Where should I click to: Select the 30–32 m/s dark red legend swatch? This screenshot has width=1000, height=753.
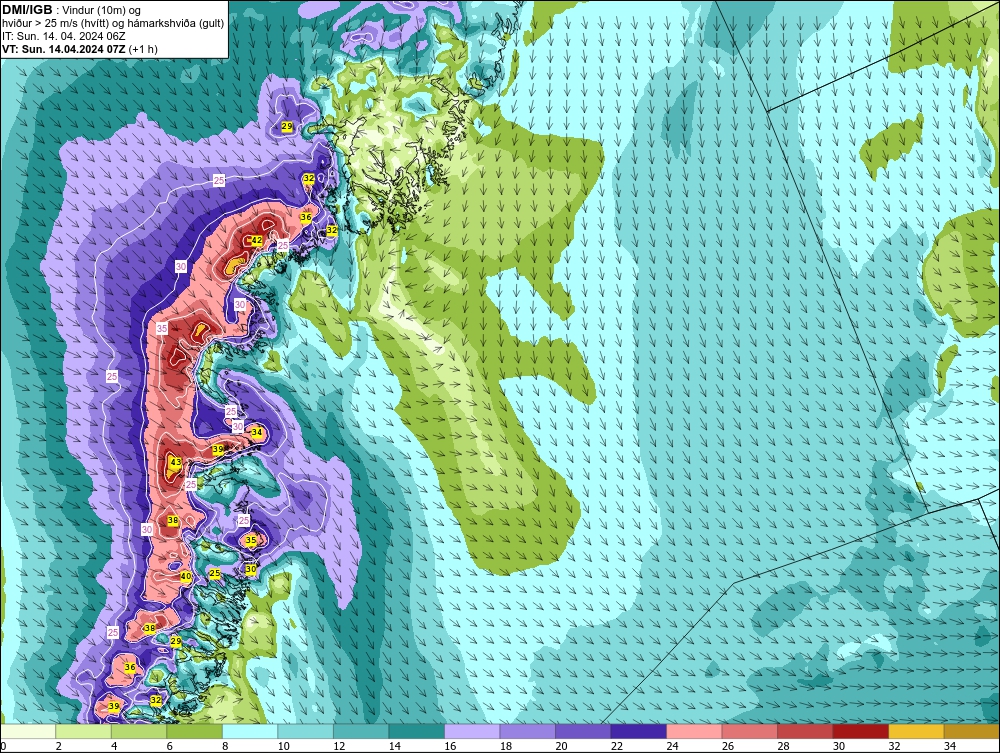point(860,731)
